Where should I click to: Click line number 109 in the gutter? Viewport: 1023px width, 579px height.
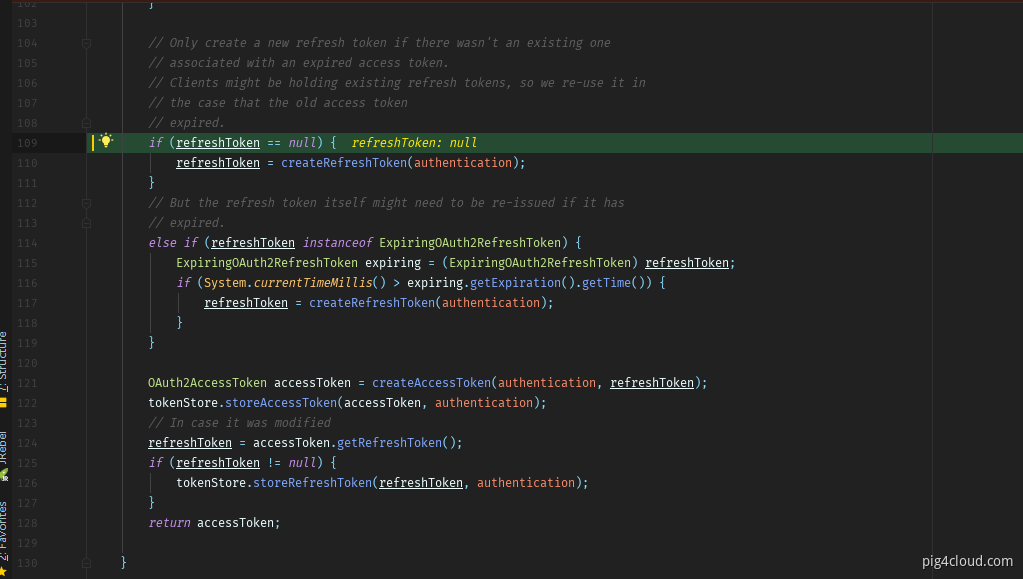click(x=27, y=143)
